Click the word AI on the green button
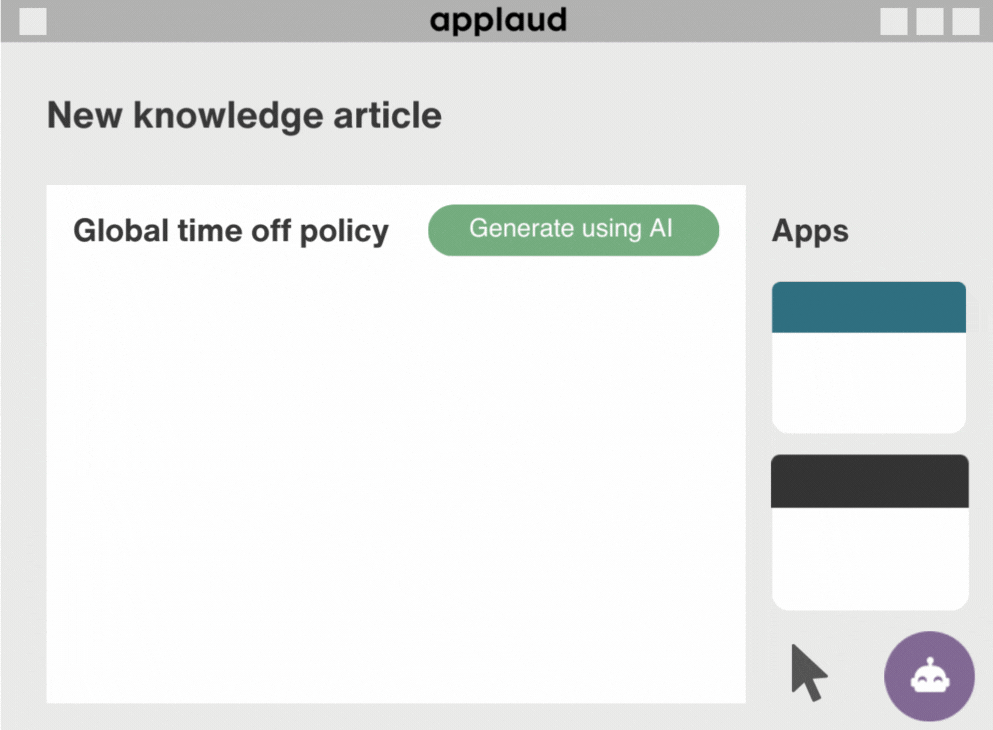Image resolution: width=993 pixels, height=730 pixels. pos(661,228)
